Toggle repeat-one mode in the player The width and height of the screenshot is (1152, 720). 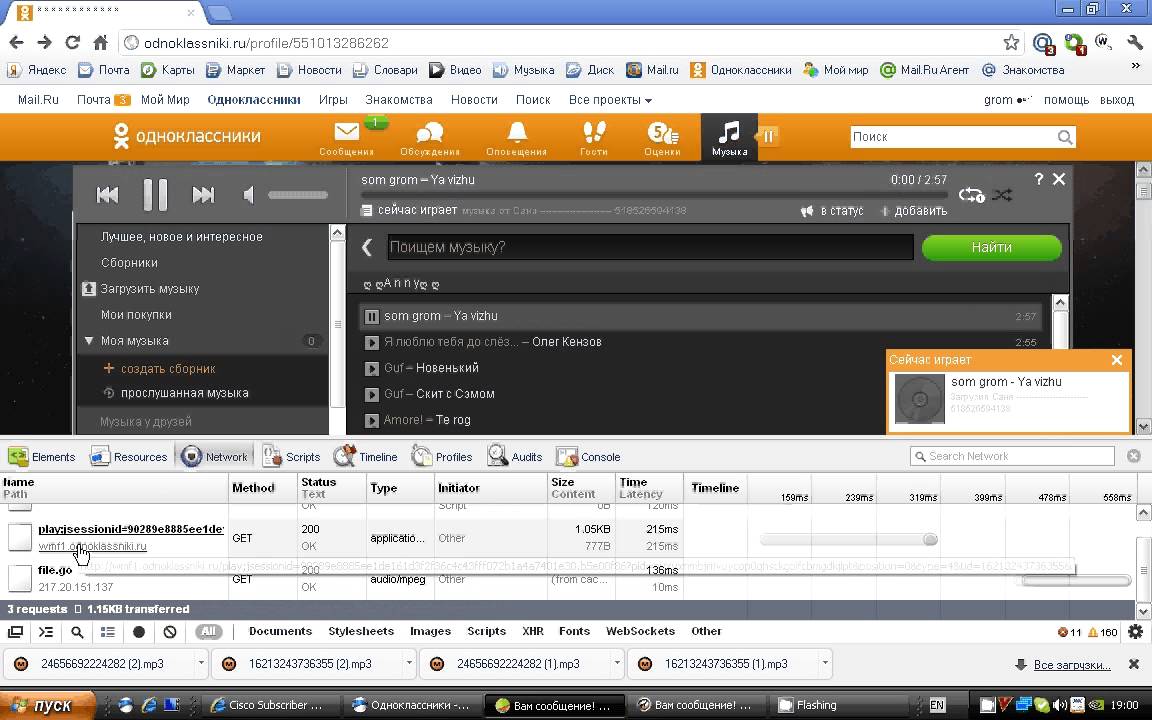971,195
